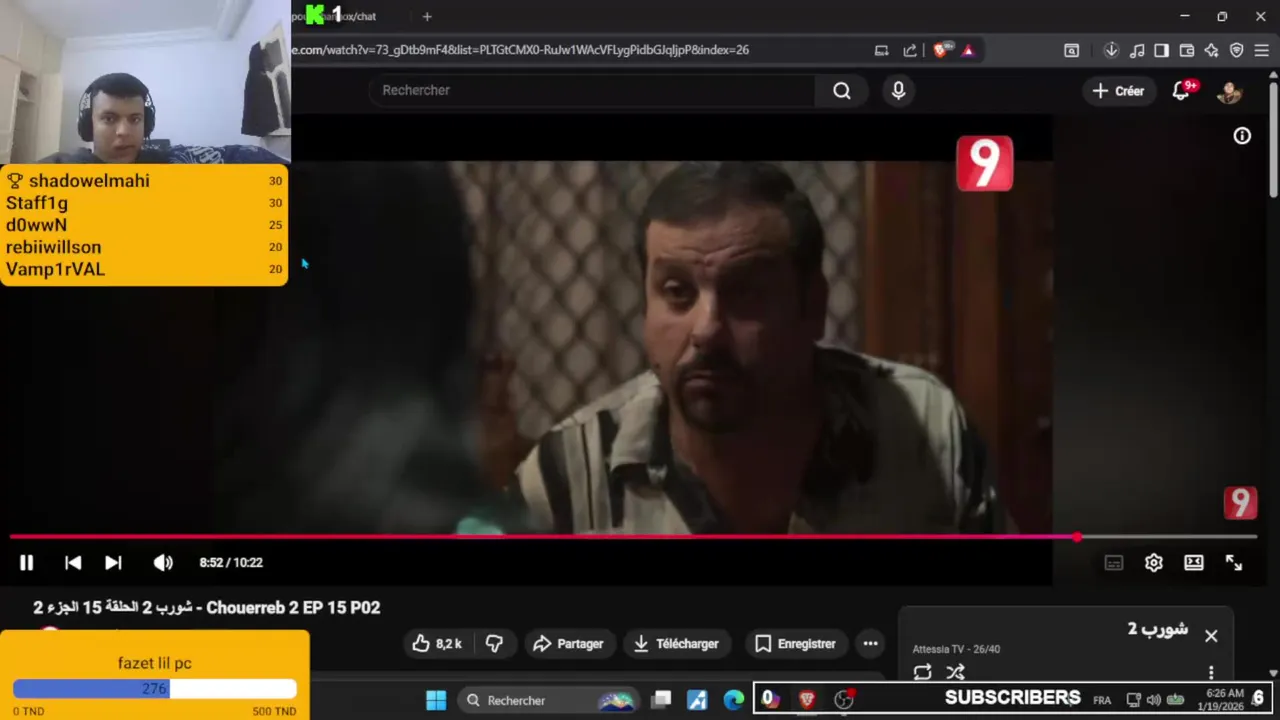Open the Brave Wallet icon

tap(1187, 50)
